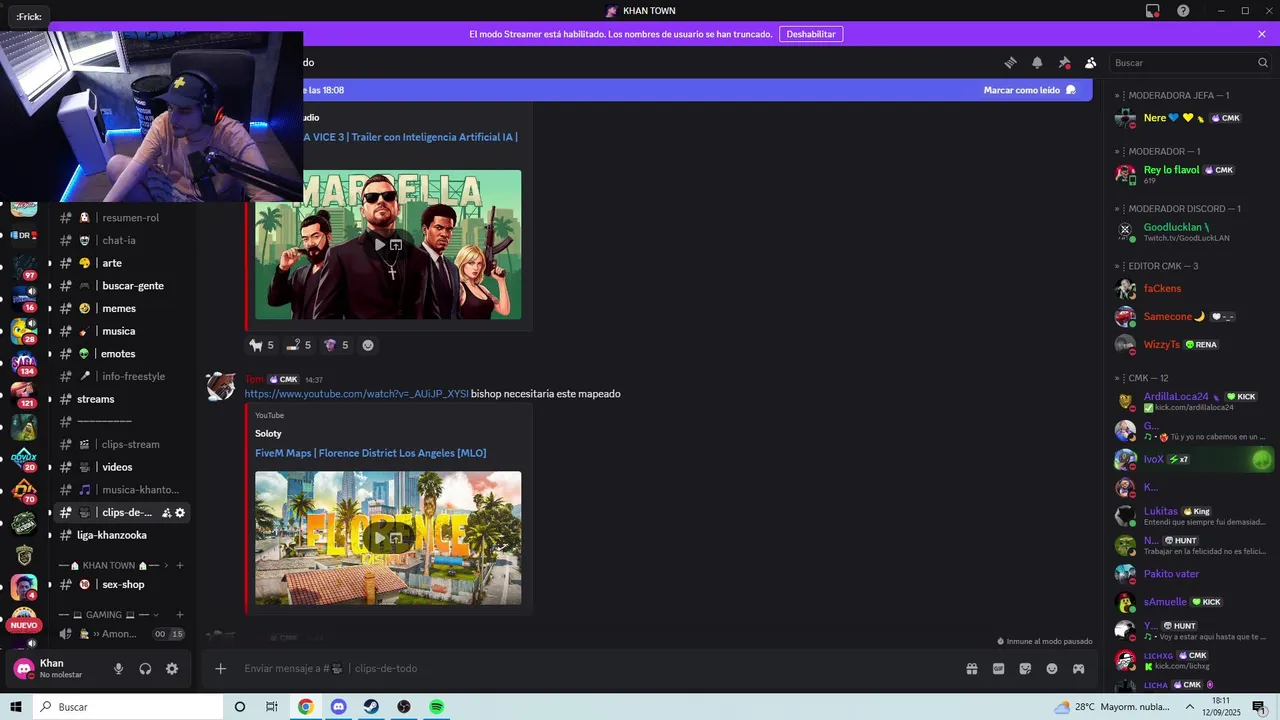Click the NUEVO unread indicator in server list
The width and height of the screenshot is (1280, 720).
coord(24,625)
